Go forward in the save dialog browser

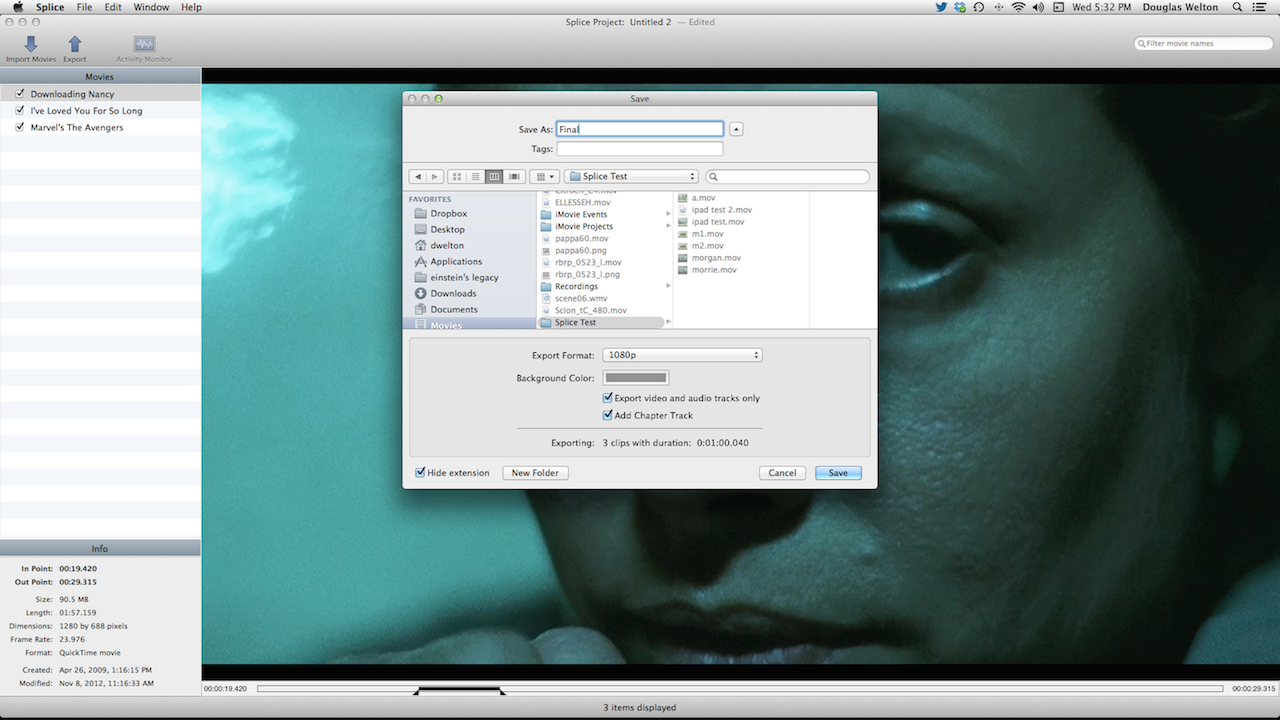click(x=434, y=177)
